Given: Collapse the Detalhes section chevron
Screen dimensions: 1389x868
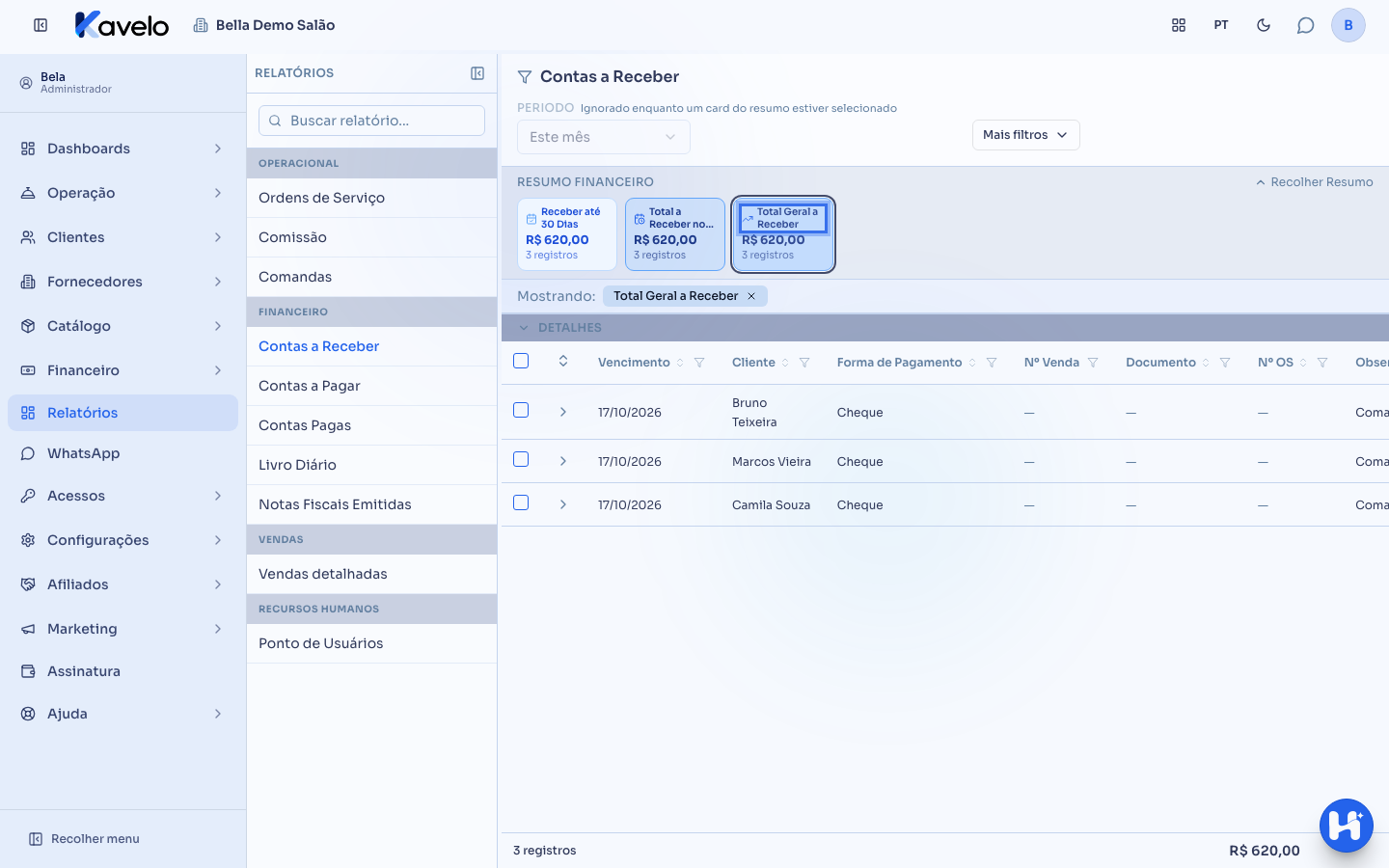Looking at the screenshot, I should point(524,328).
